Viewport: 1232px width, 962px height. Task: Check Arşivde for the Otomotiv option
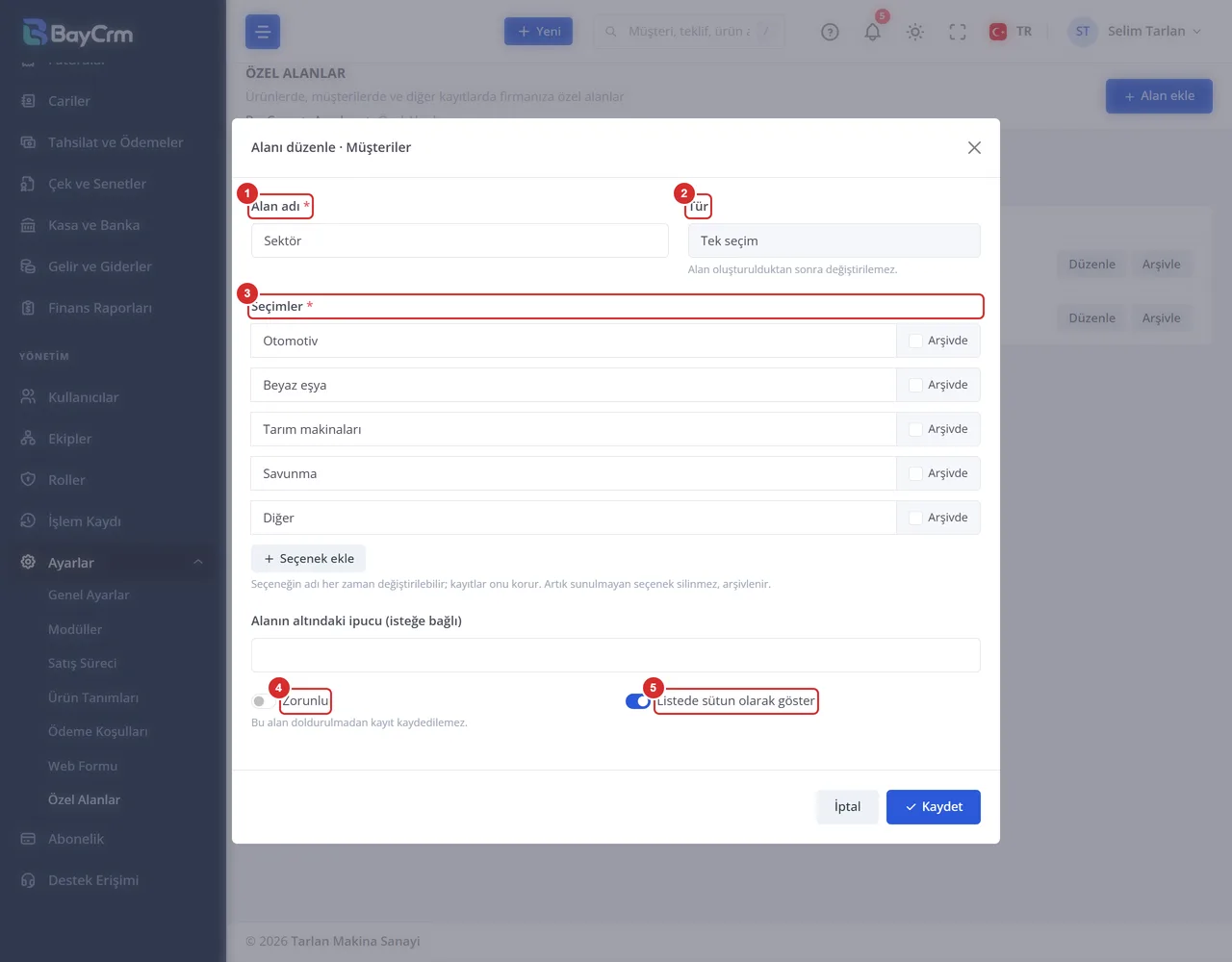[x=915, y=341]
